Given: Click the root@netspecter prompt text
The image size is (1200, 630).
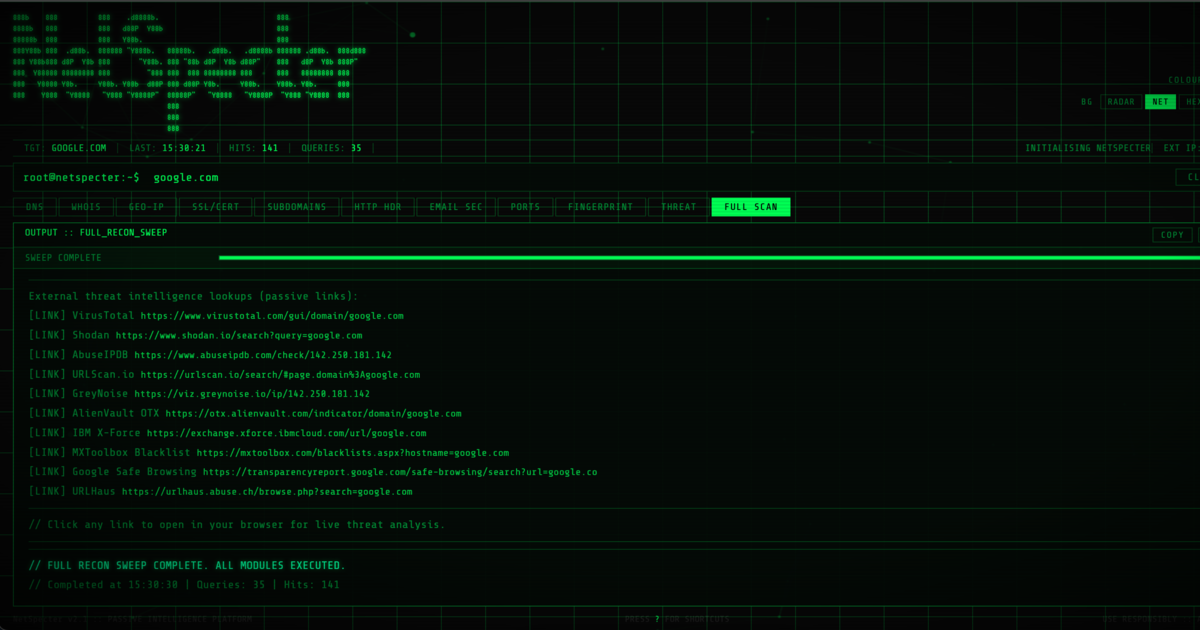Looking at the screenshot, I should click(x=82, y=178).
